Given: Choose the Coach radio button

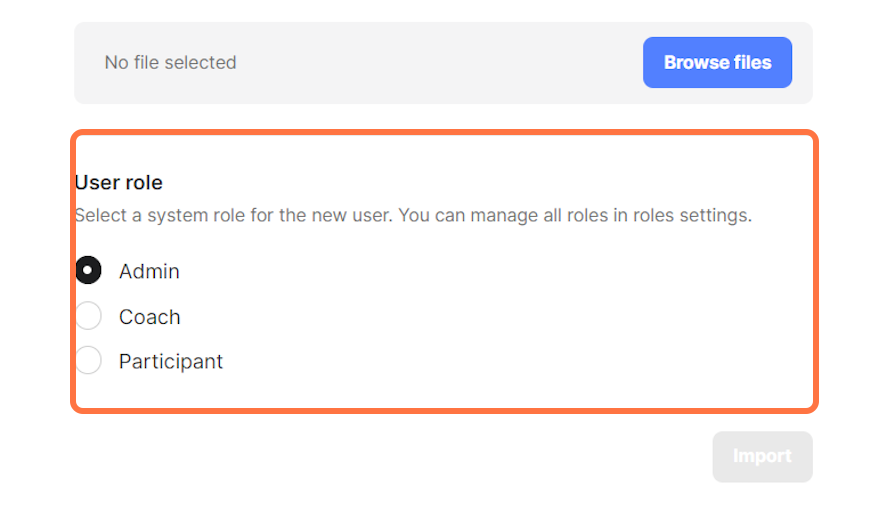Looking at the screenshot, I should point(89,316).
